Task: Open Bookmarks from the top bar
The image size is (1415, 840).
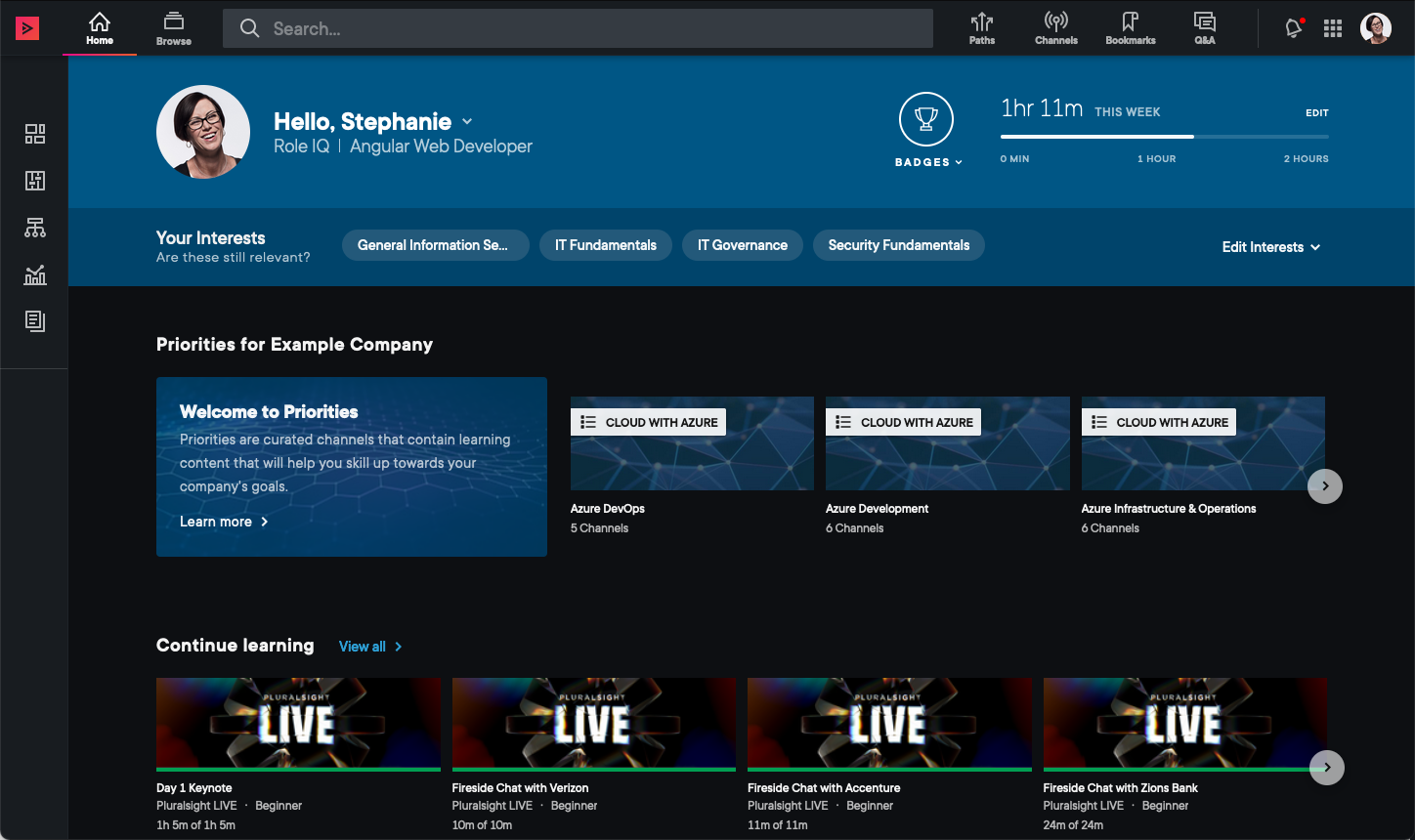Action: click(x=1131, y=28)
